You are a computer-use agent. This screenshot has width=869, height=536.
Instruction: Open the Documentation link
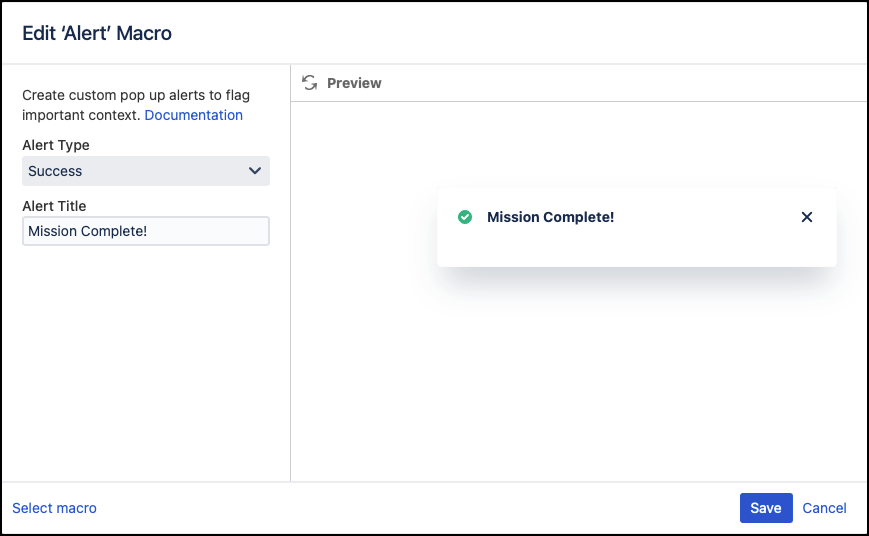coord(193,115)
